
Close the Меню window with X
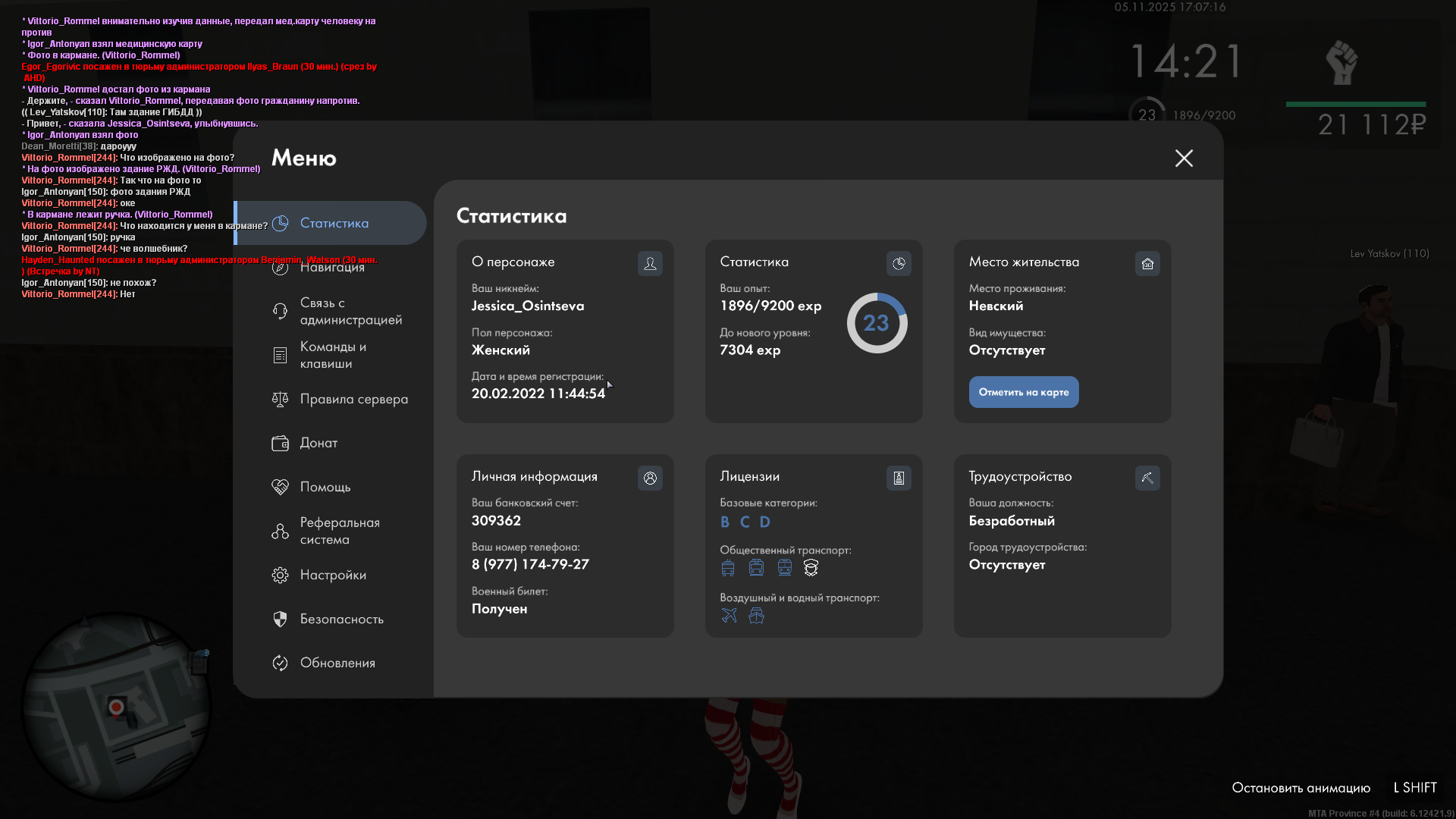click(x=1184, y=158)
